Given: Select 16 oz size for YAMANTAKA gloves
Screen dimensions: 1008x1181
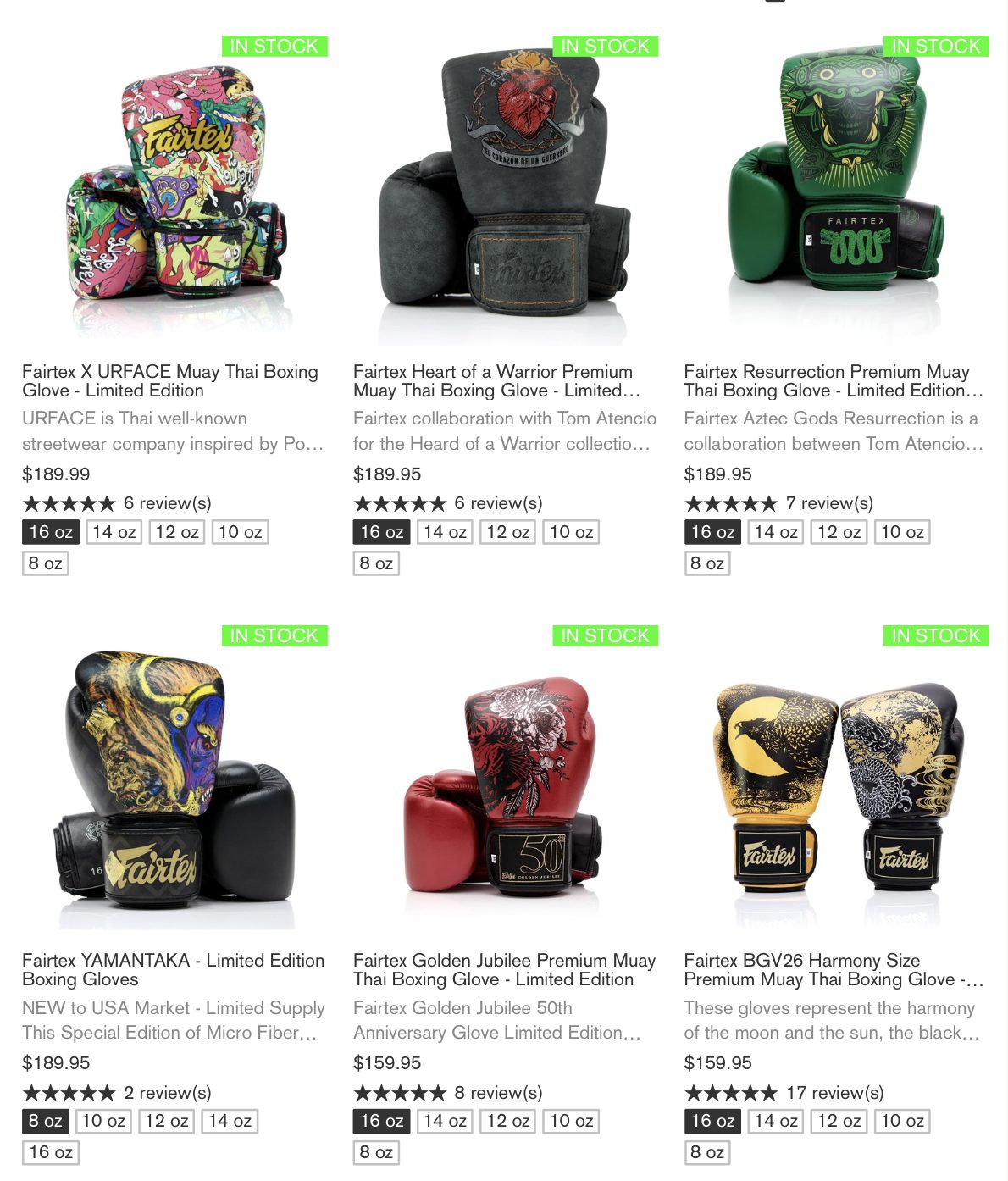Looking at the screenshot, I should [51, 1152].
